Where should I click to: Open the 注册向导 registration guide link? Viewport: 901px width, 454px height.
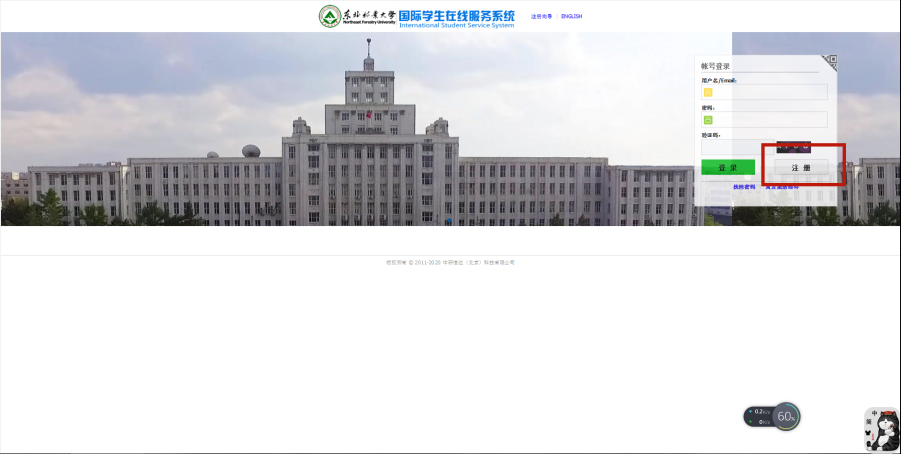point(541,17)
